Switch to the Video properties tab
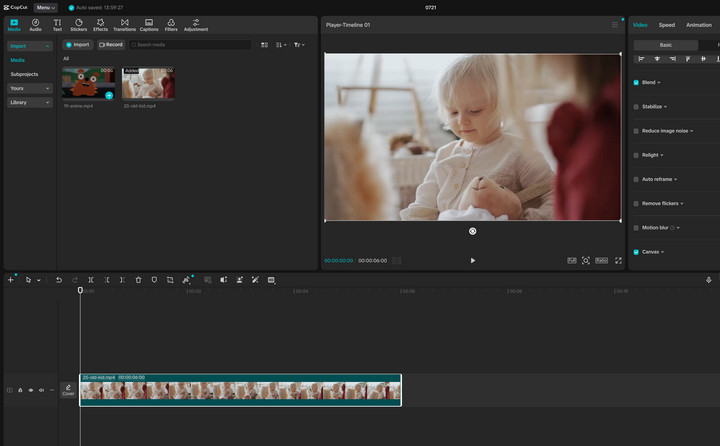Image resolution: width=720 pixels, height=446 pixels. click(640, 25)
